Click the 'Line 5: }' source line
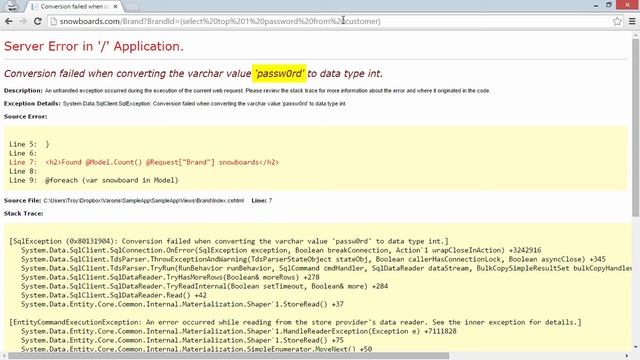 pyautogui.click(x=29, y=144)
